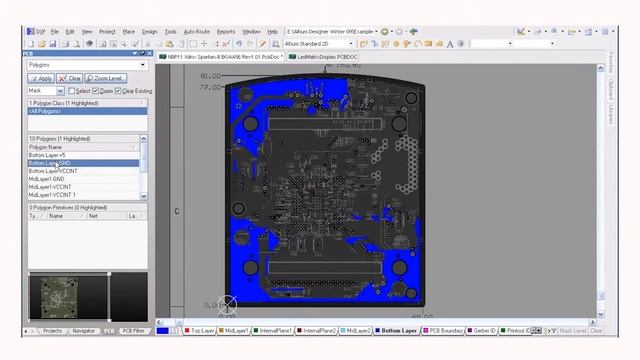Click the Zoom Level button
640x360 pixels.
(x=105, y=78)
